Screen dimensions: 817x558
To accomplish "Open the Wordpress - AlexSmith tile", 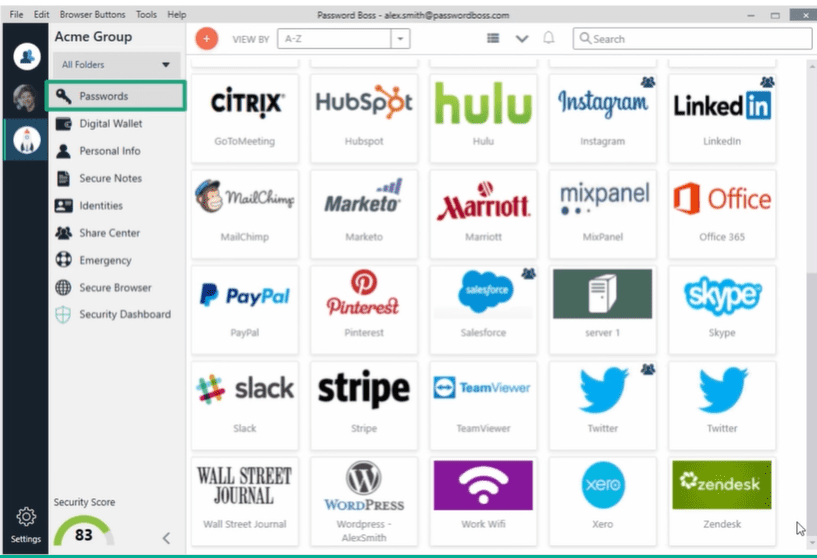I will pos(364,501).
